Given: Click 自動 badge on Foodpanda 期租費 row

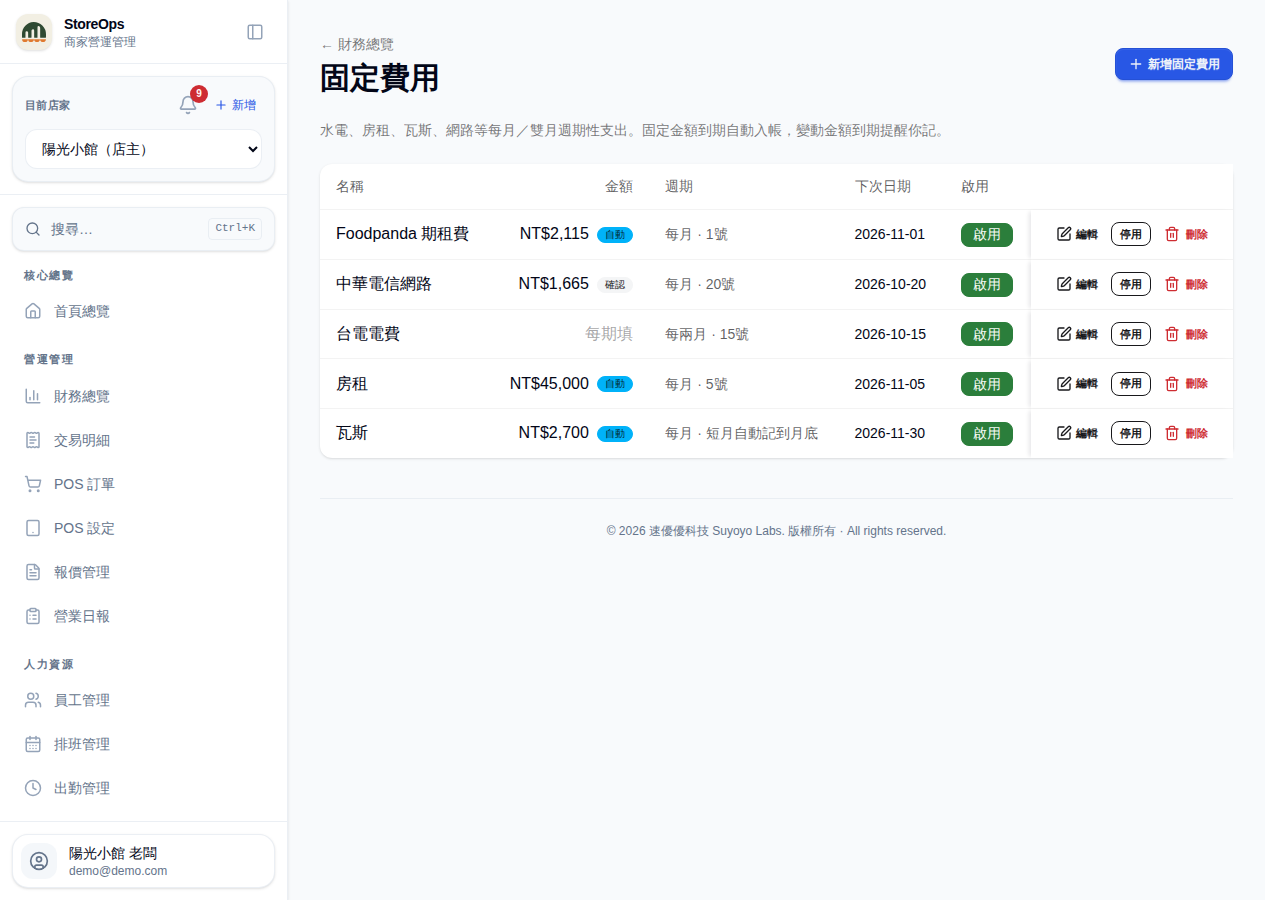Looking at the screenshot, I should (615, 235).
